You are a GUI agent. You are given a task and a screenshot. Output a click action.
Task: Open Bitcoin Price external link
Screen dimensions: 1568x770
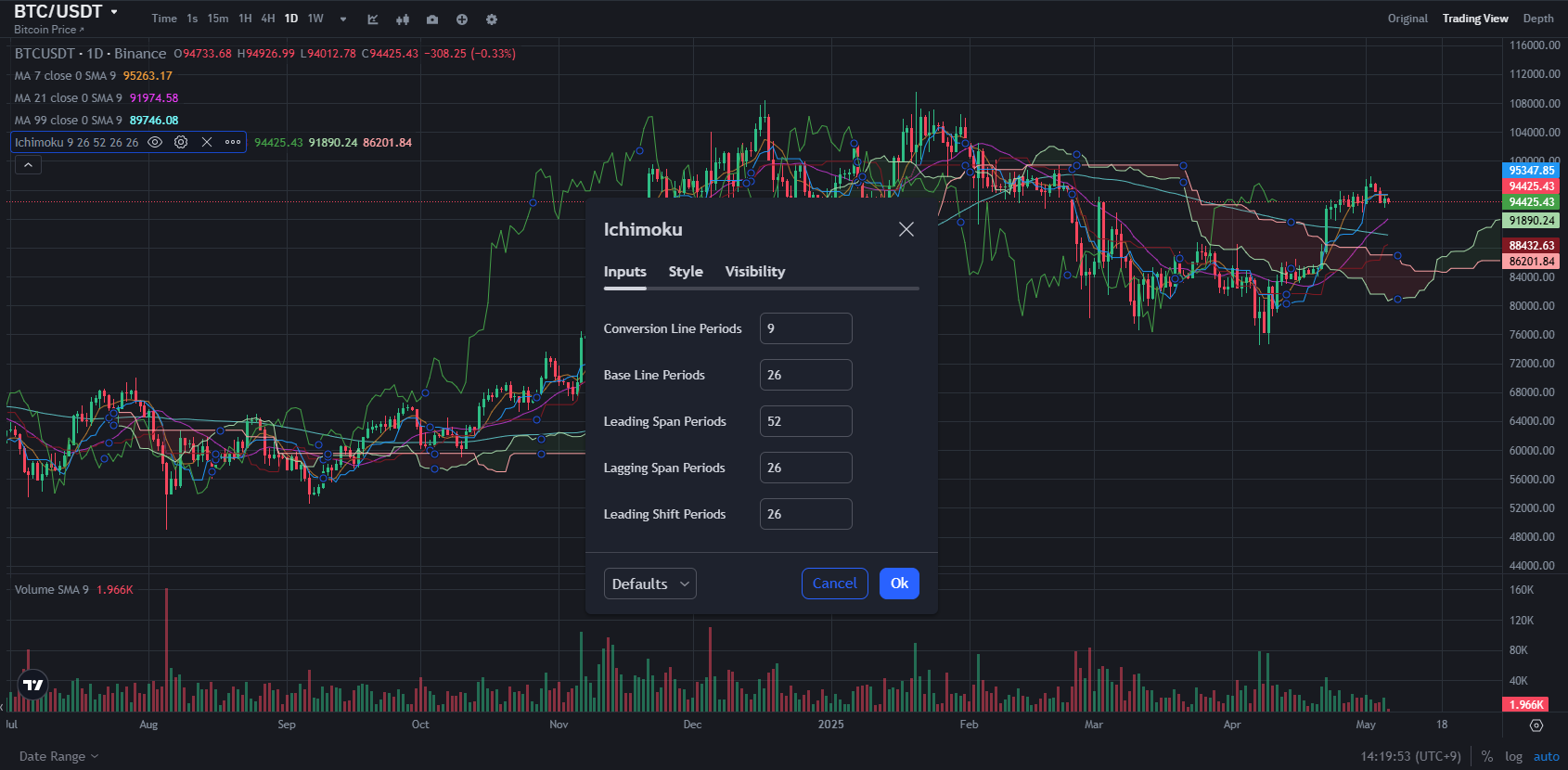click(49, 30)
